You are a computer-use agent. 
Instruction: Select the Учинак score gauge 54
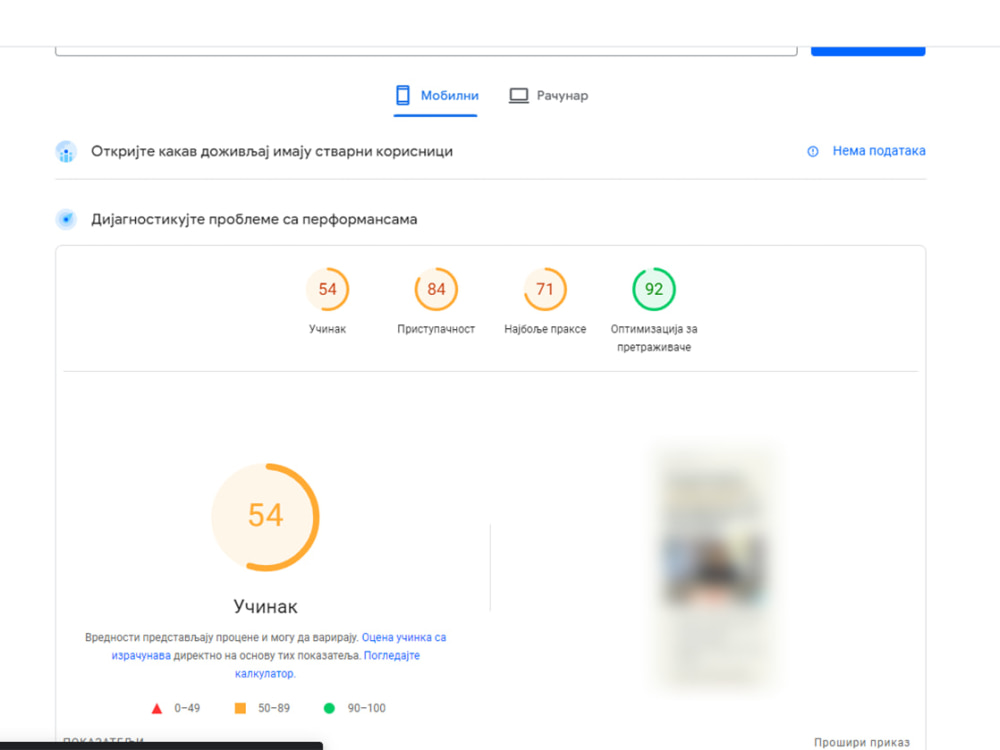(x=327, y=289)
